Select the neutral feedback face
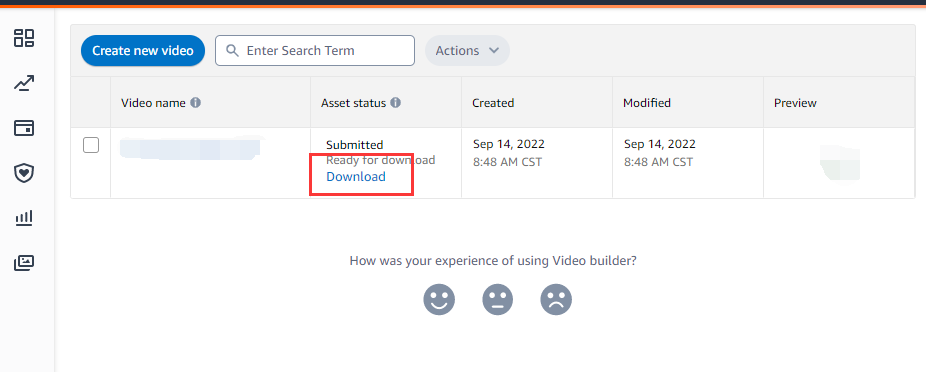926x372 pixels. point(498,299)
